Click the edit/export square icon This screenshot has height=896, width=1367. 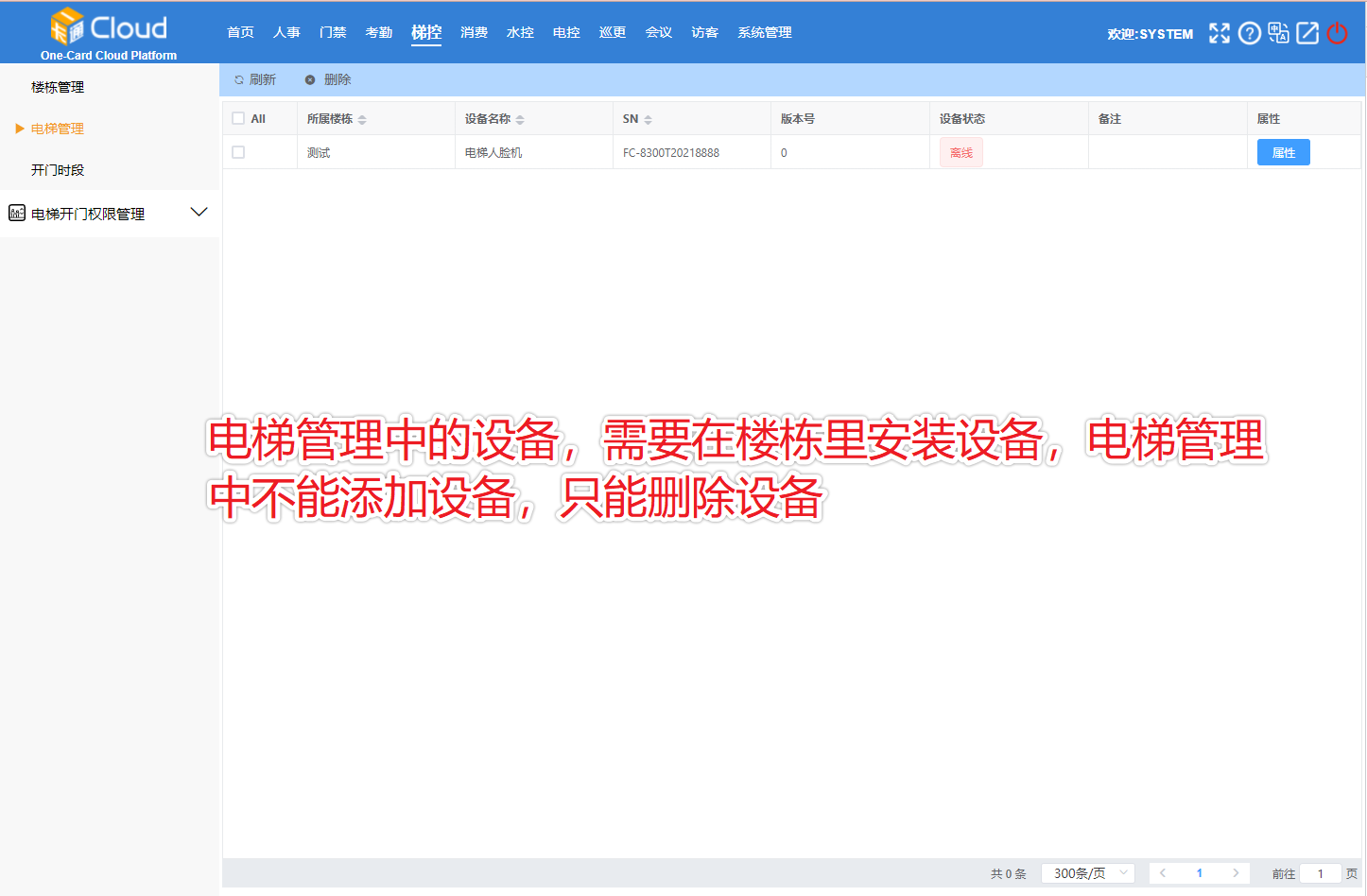pyautogui.click(x=1307, y=33)
